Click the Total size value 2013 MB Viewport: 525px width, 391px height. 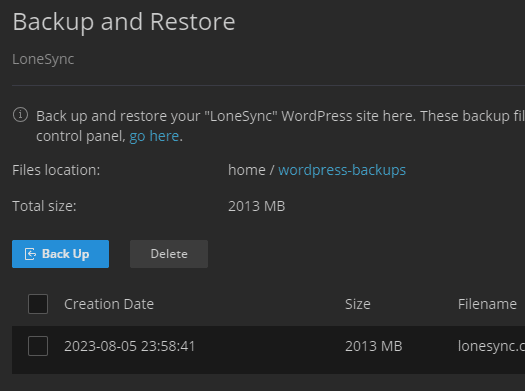(x=256, y=206)
